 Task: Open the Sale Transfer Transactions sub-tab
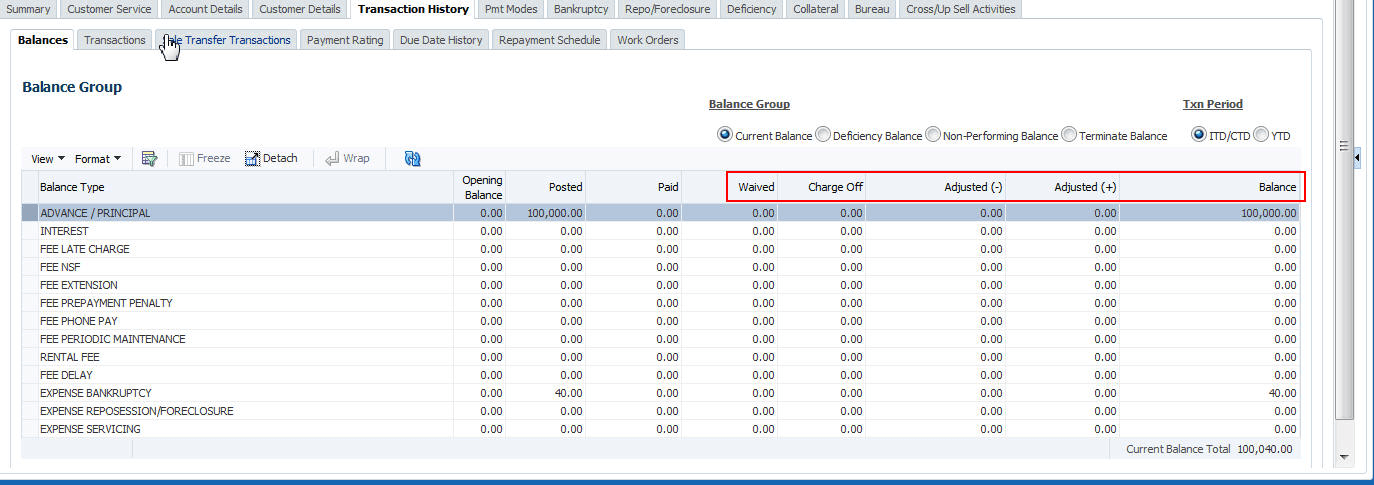[x=227, y=40]
